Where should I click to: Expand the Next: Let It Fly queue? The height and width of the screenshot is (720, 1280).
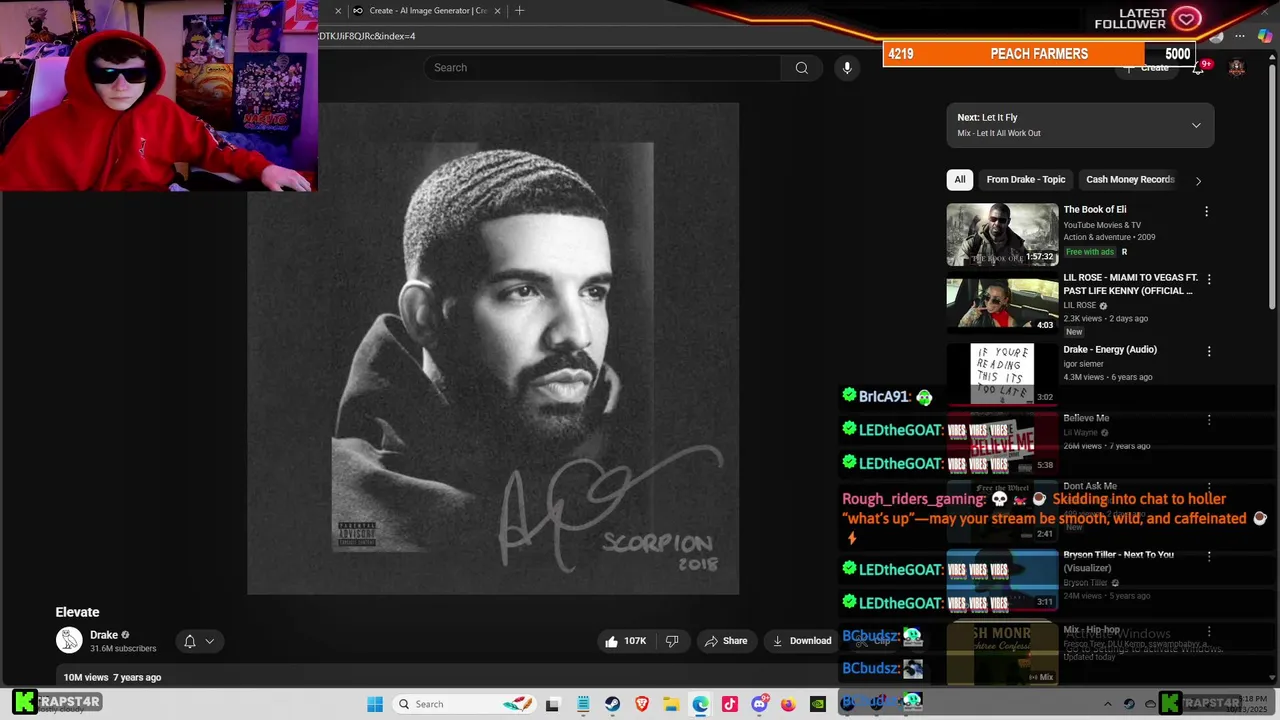tap(1196, 125)
